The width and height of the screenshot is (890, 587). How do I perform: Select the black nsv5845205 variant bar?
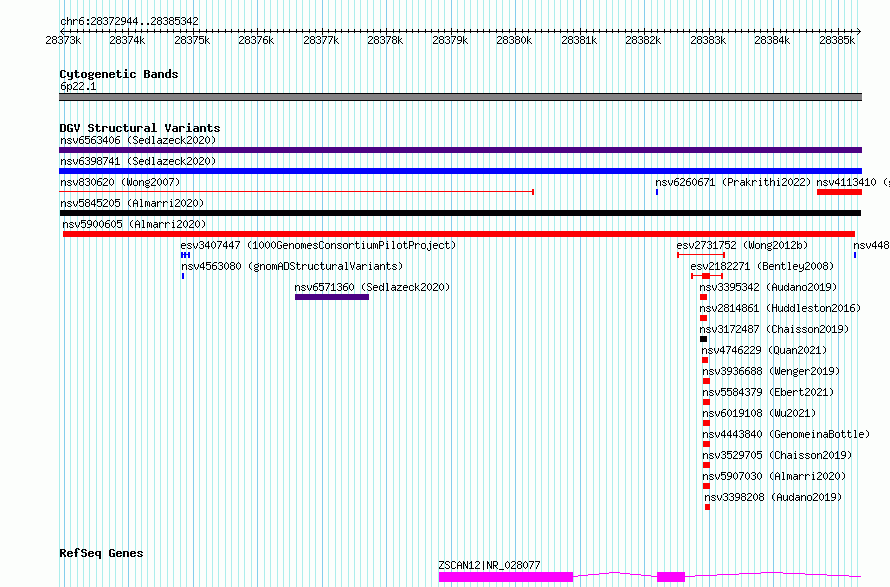click(460, 213)
